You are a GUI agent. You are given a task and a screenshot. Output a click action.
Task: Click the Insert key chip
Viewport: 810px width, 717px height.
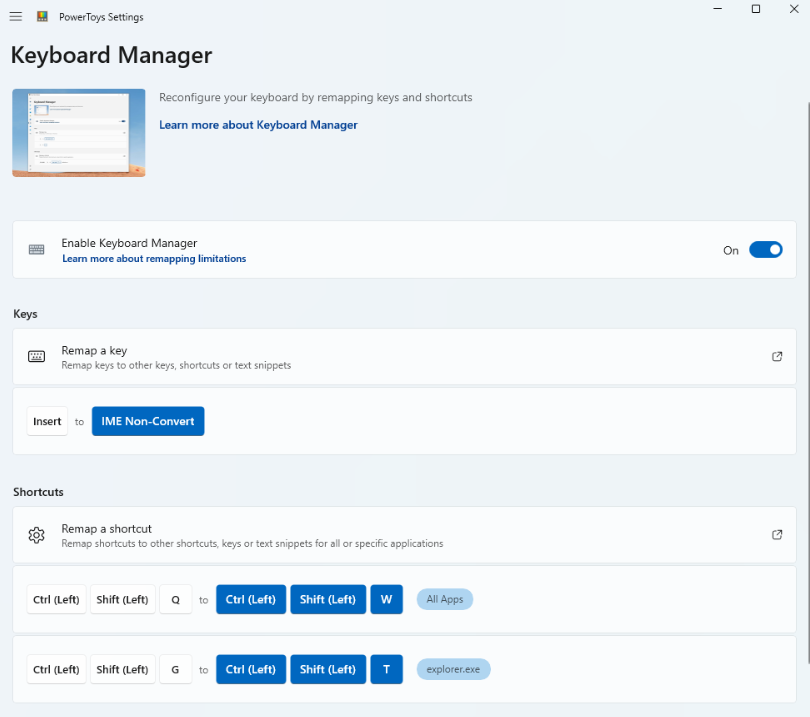[x=47, y=422]
